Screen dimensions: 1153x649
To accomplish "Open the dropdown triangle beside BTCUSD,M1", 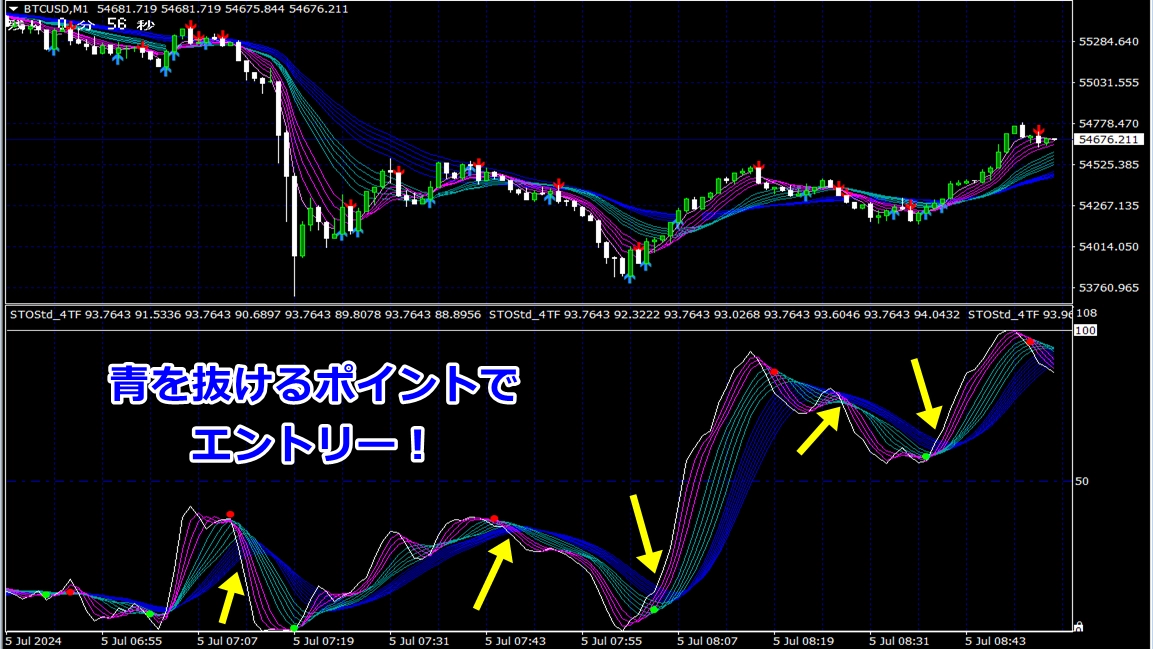I will coord(11,9).
